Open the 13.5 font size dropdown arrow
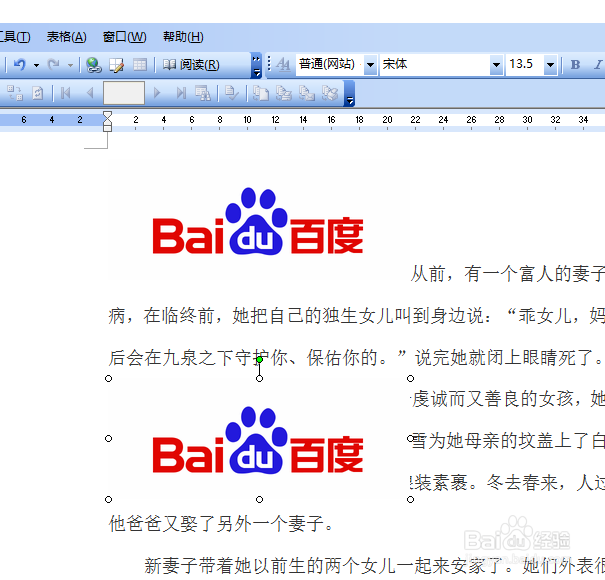 click(551, 64)
